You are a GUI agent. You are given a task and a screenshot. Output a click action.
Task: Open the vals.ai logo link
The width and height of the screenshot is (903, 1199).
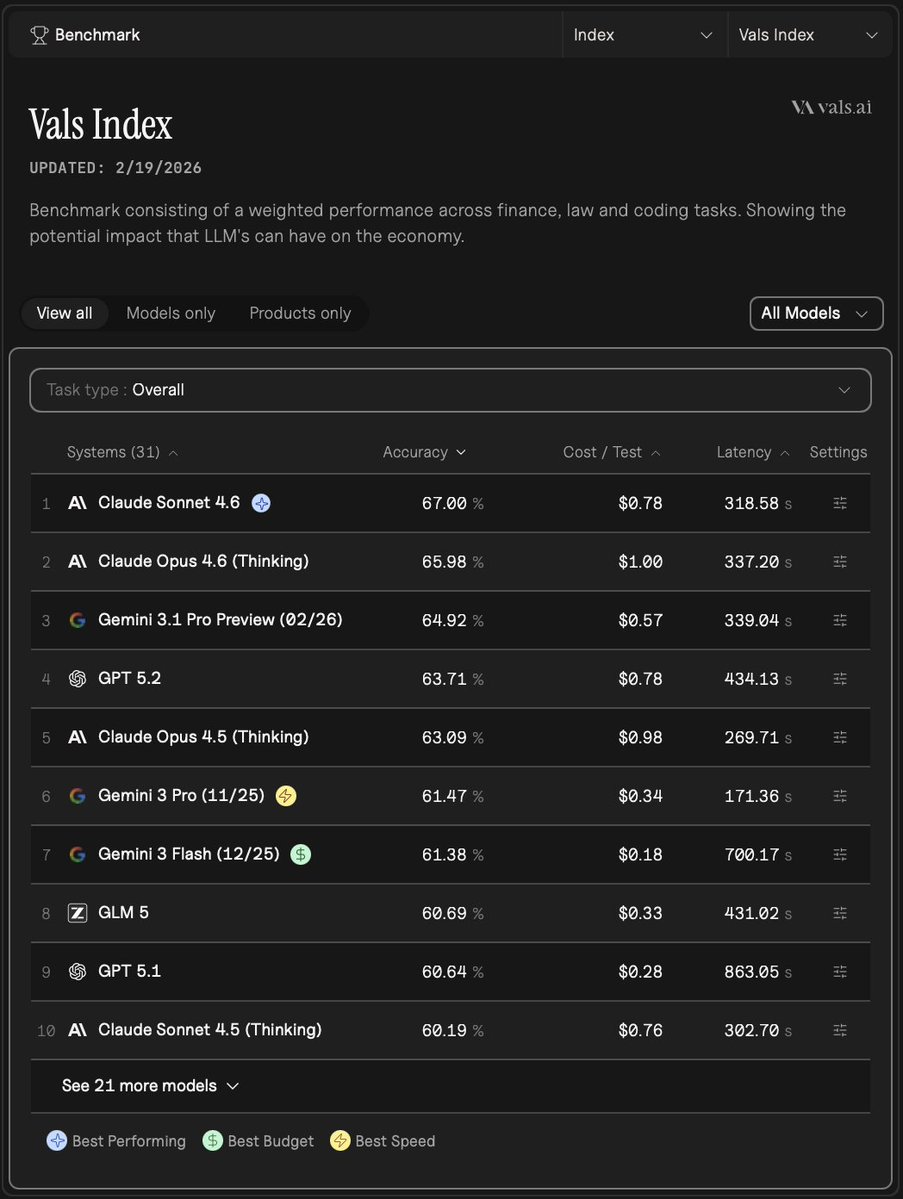point(831,107)
